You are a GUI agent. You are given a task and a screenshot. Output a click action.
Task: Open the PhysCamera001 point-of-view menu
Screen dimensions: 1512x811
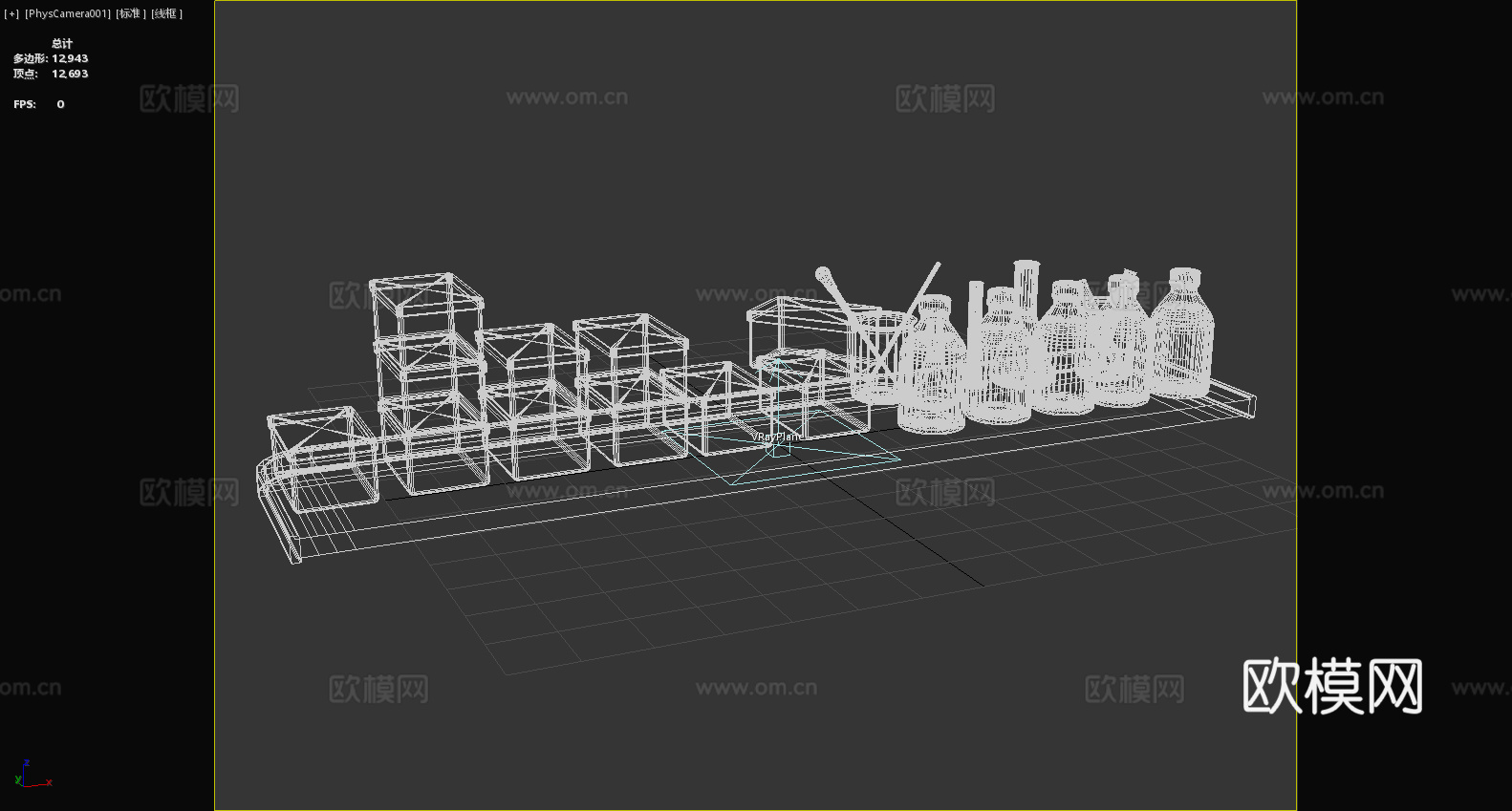point(68,13)
